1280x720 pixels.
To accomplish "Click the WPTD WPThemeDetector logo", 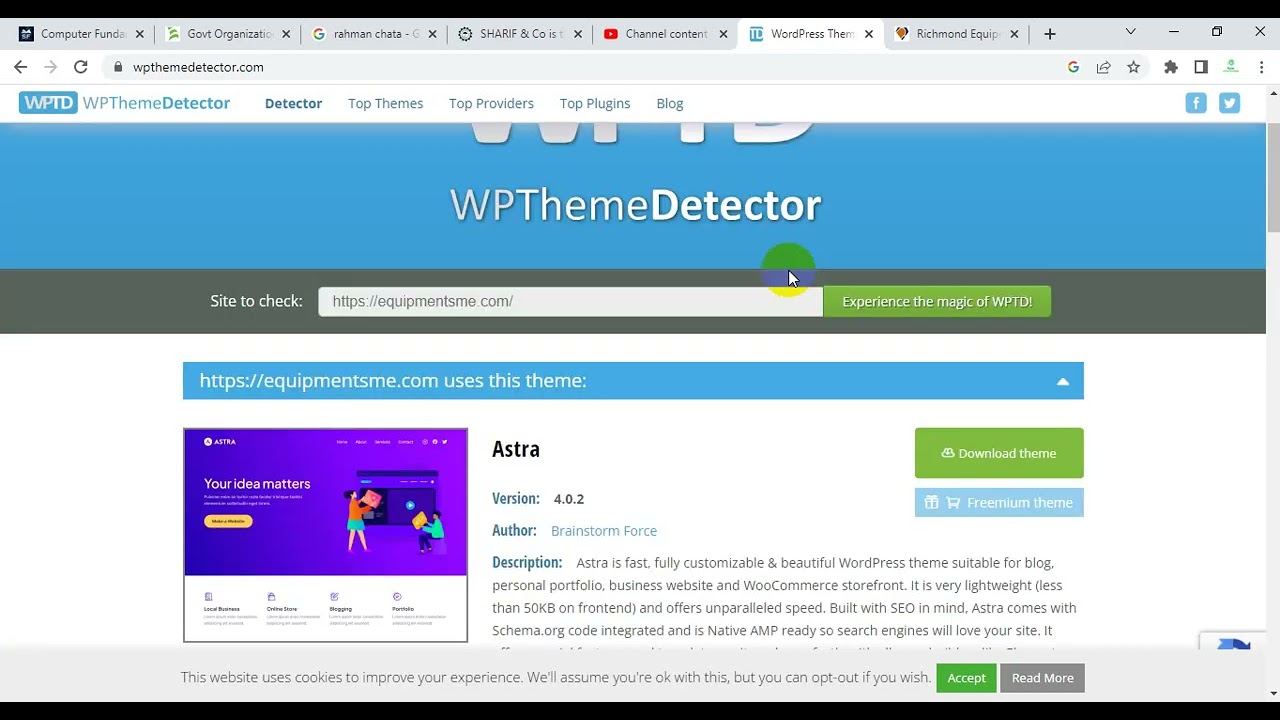I will click(x=124, y=103).
